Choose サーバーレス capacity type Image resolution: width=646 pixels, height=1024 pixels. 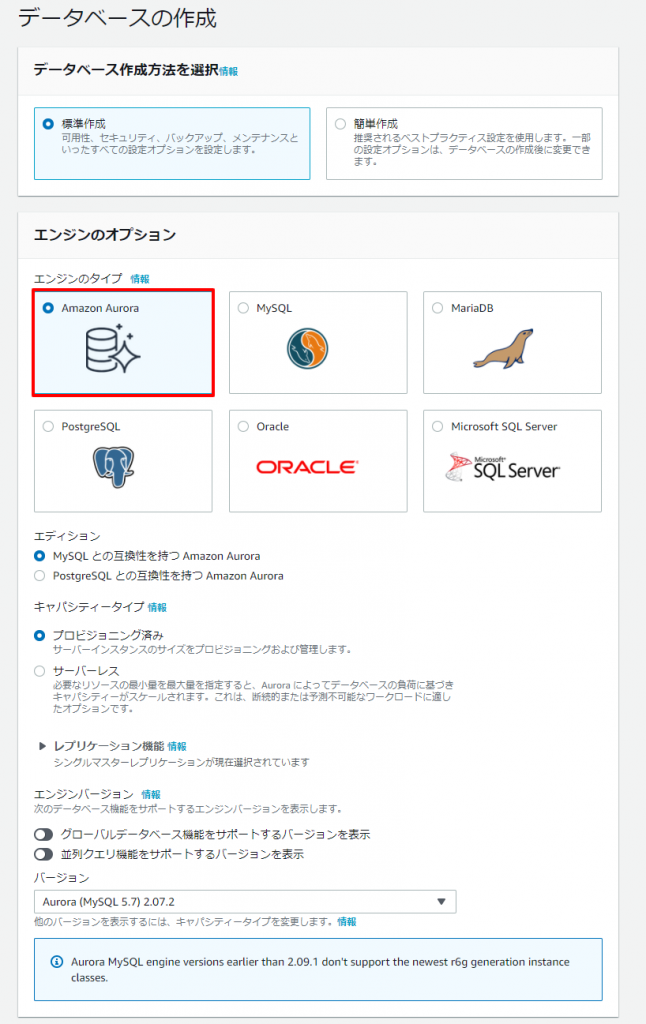40,671
